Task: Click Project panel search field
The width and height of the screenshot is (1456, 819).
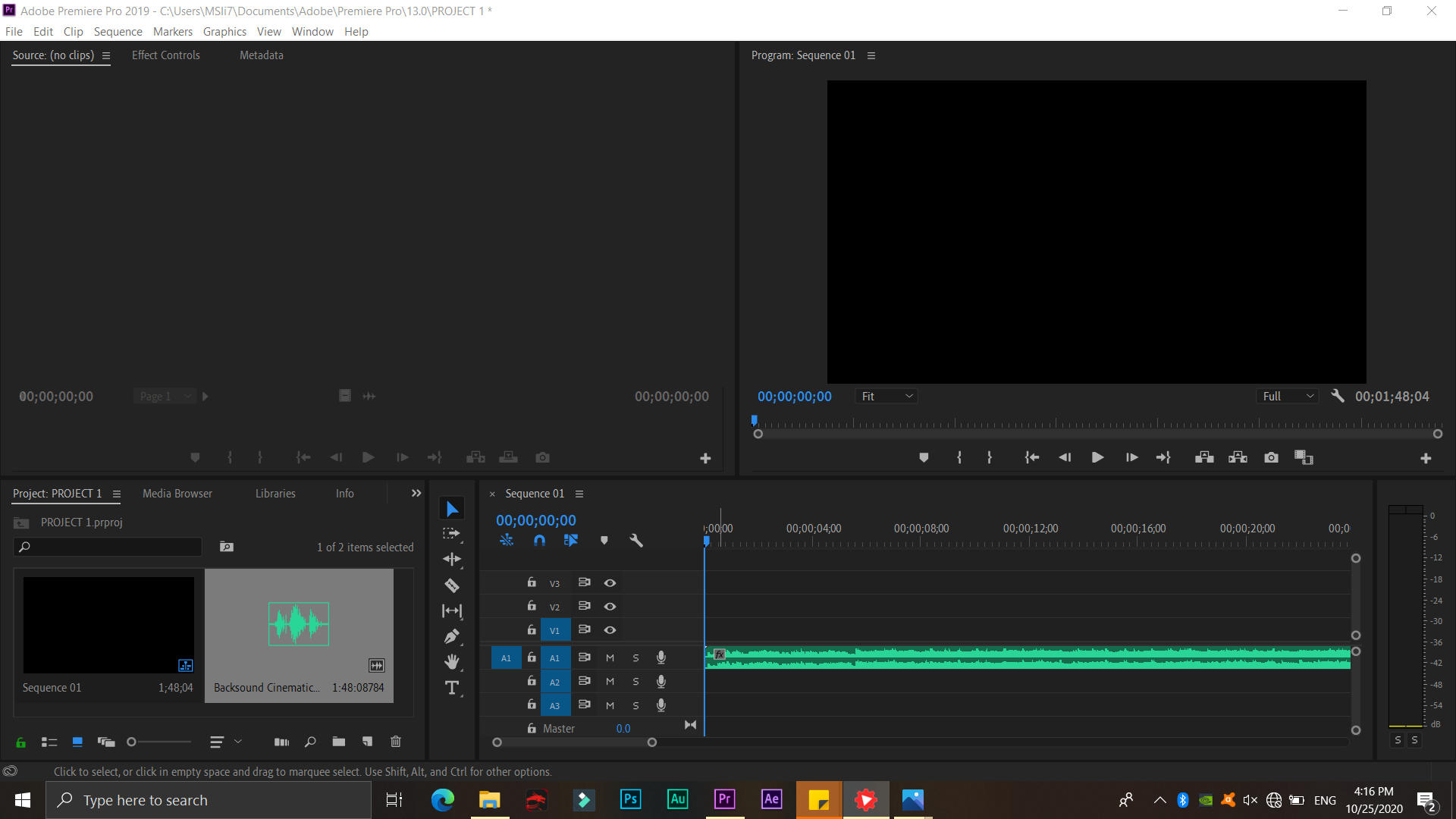Action: (108, 547)
